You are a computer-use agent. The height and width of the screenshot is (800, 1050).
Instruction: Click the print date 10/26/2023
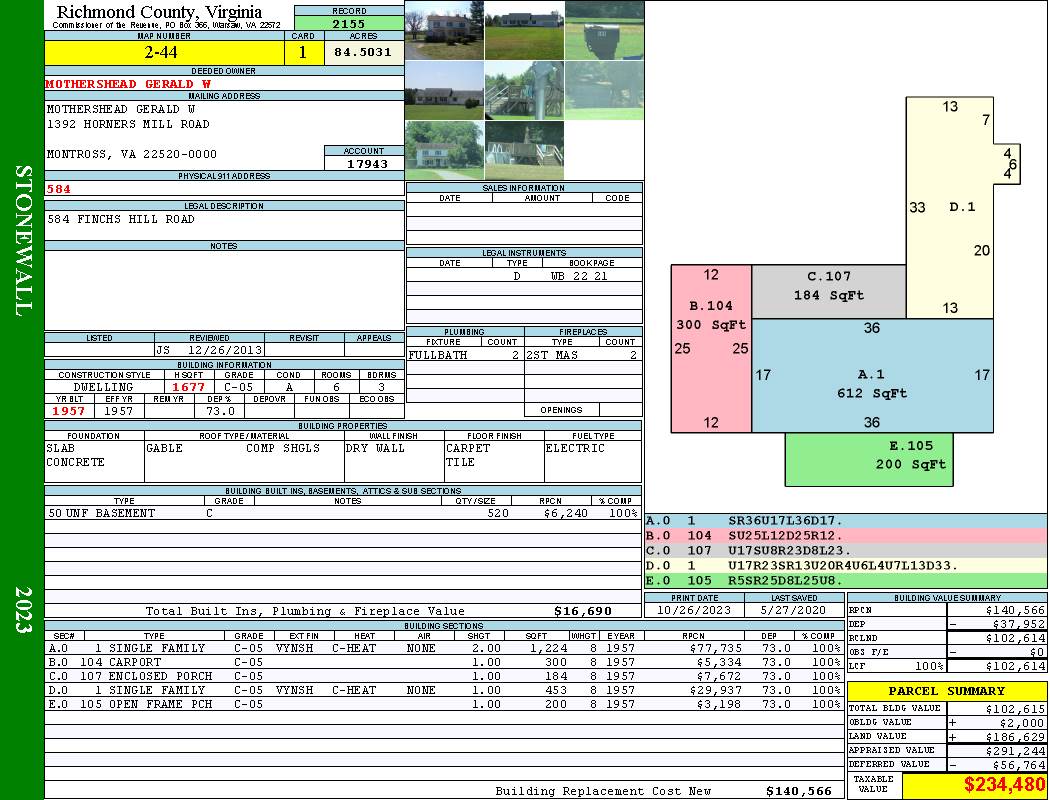coord(694,610)
